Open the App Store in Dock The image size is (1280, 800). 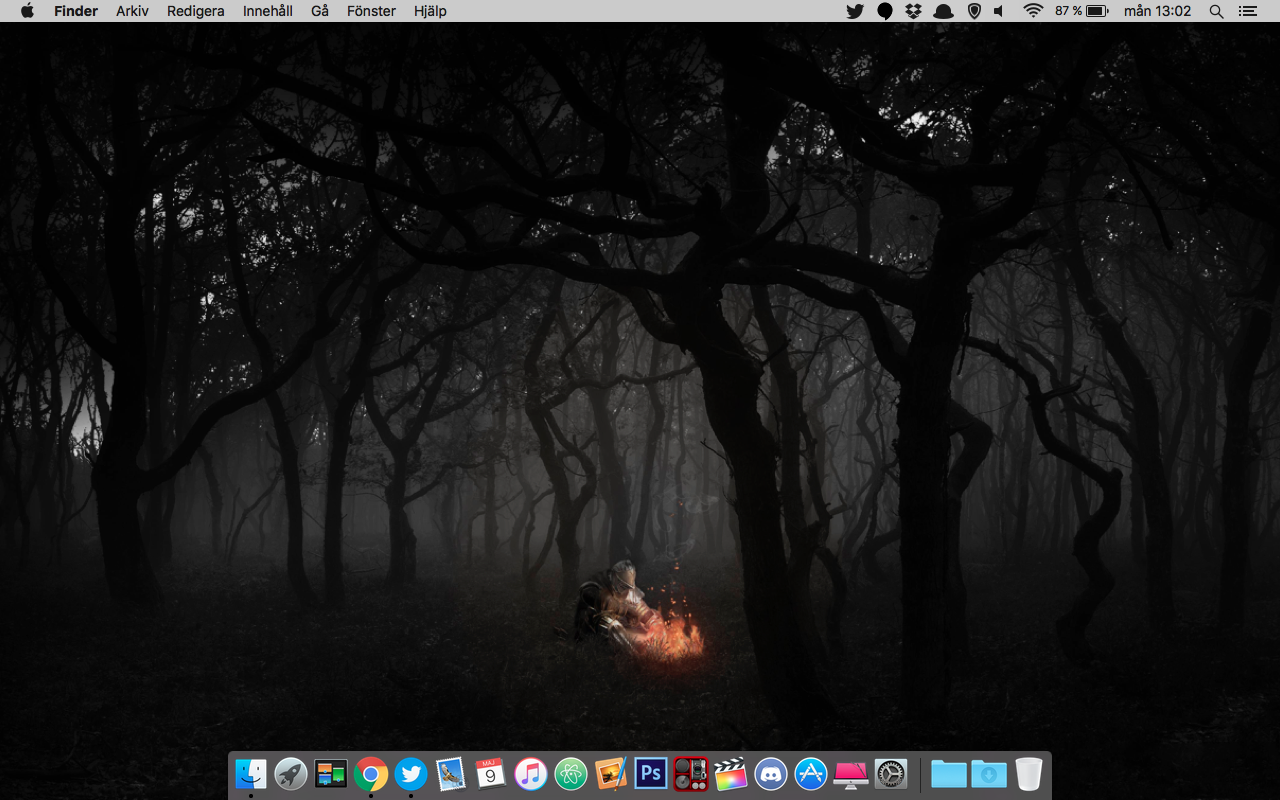(811, 774)
